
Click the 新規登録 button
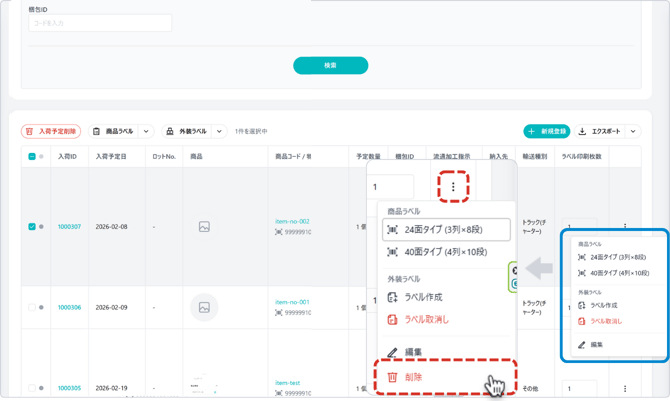[x=546, y=131]
